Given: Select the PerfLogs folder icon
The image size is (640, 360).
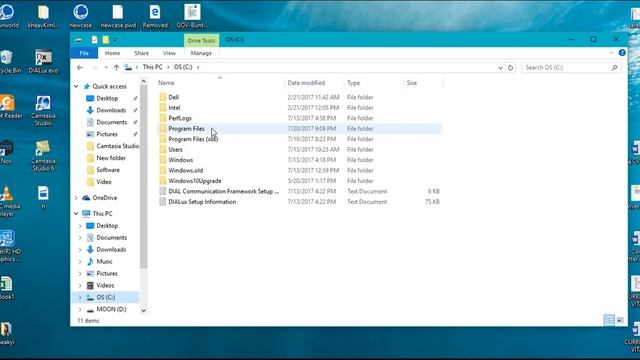Looking at the screenshot, I should coord(162,118).
